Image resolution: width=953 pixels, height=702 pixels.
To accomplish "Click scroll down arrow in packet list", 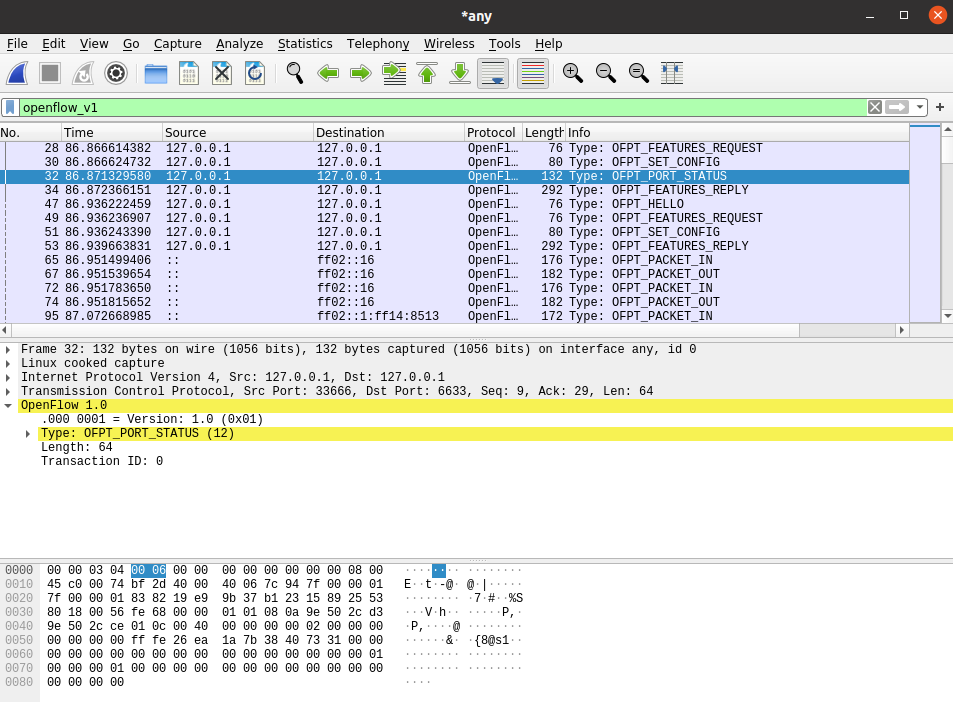I will coord(948,316).
